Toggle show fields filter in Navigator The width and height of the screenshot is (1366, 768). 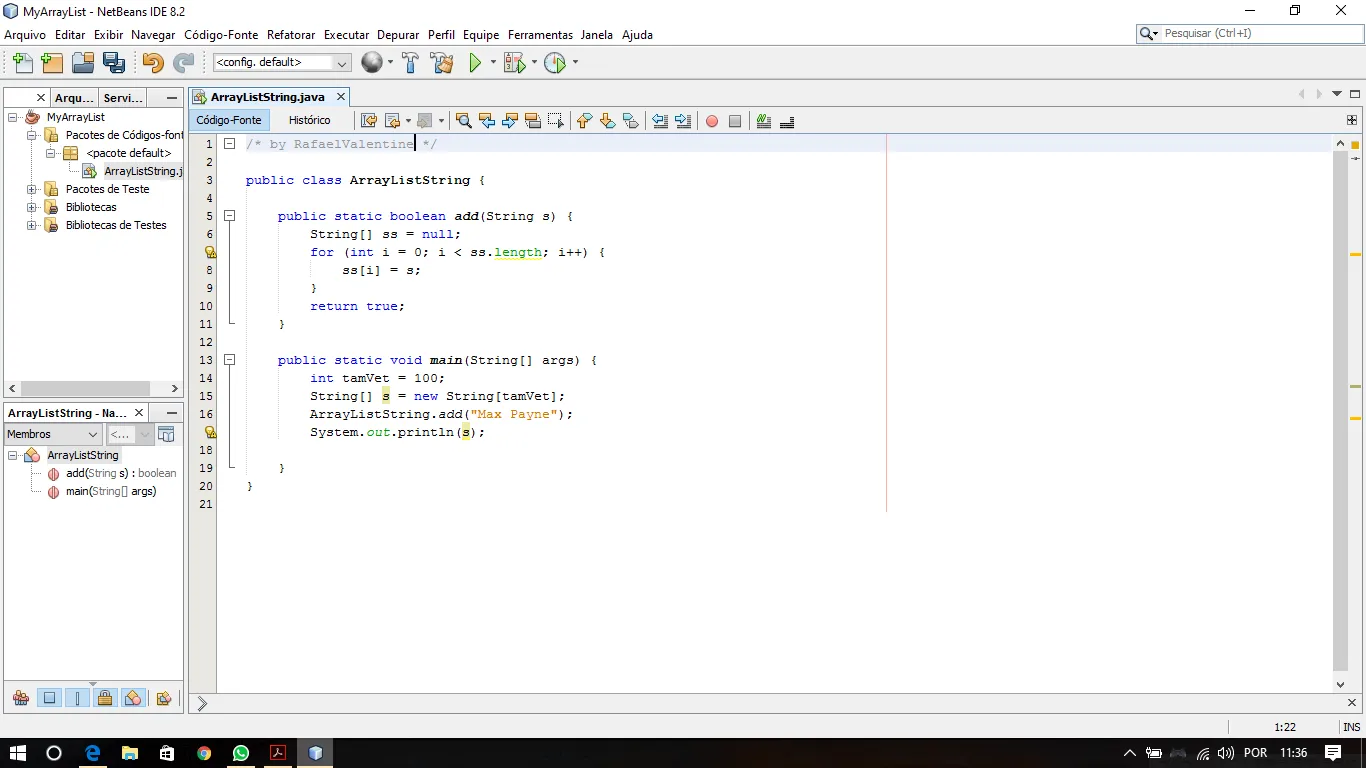[48, 698]
